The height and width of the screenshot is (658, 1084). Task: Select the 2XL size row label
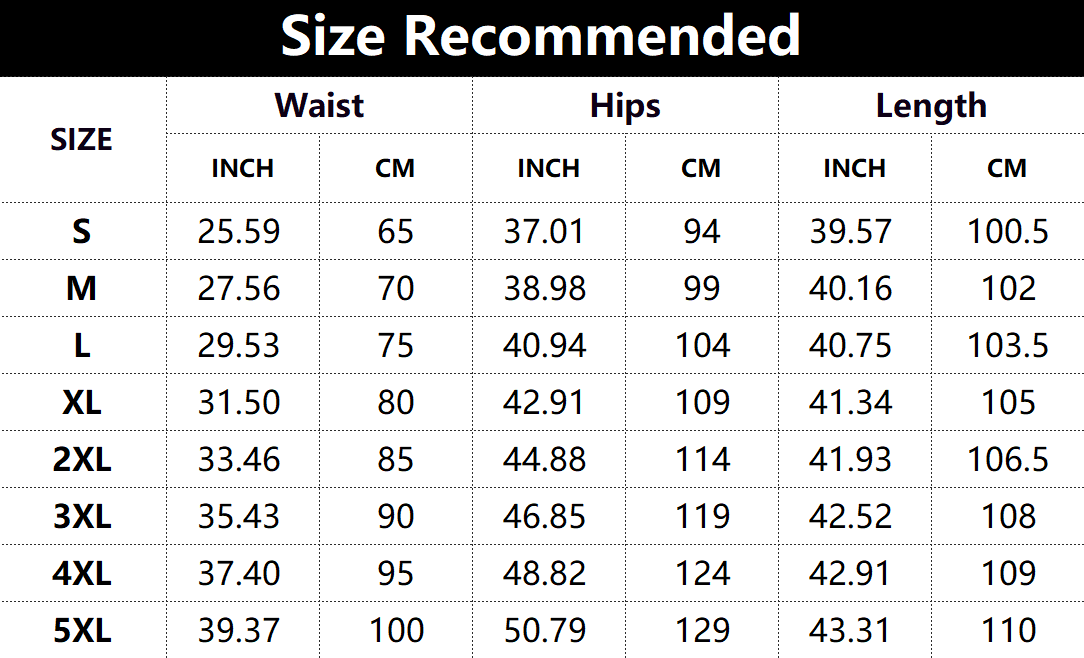point(82,460)
